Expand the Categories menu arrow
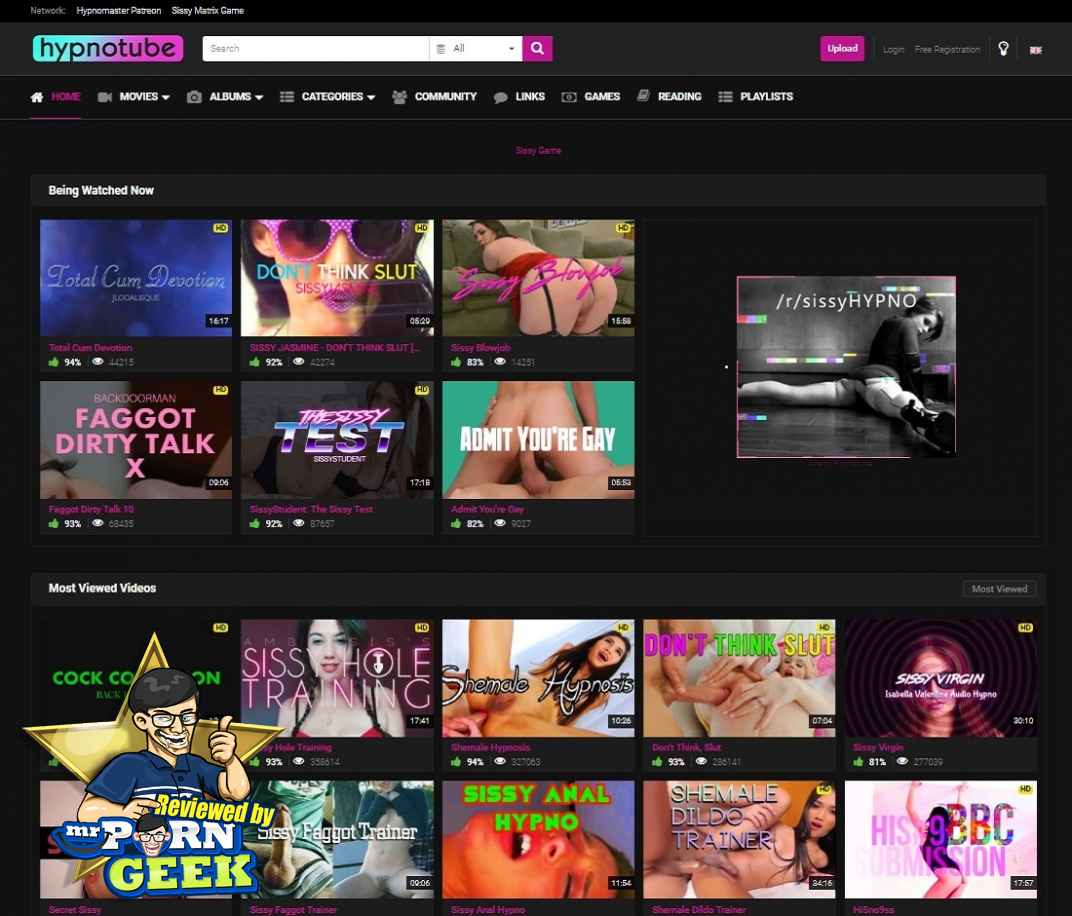Viewport: 1072px width, 916px height. [371, 98]
